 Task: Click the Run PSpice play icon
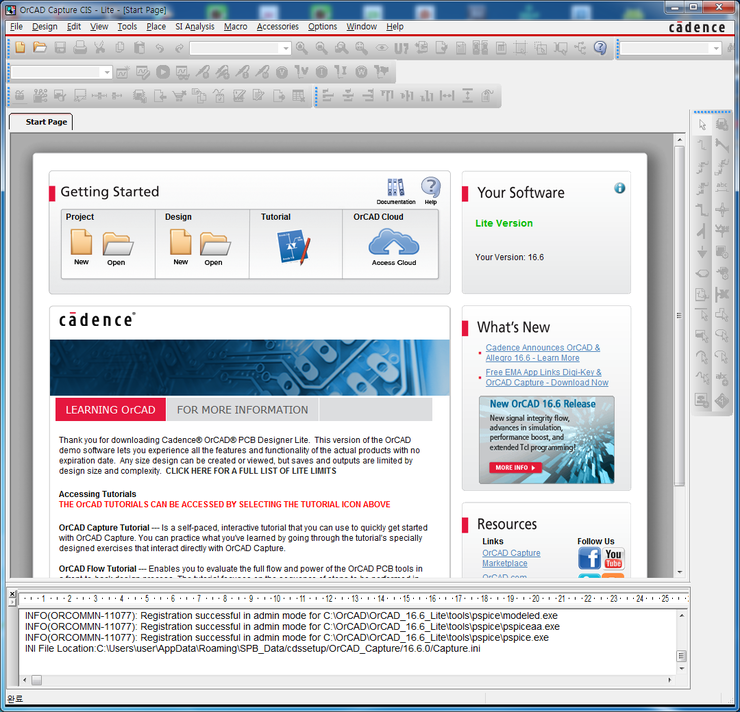[x=163, y=72]
